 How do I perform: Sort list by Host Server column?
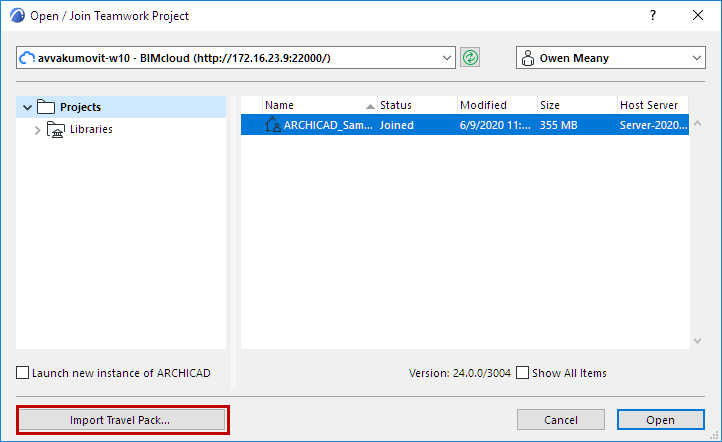click(x=652, y=105)
